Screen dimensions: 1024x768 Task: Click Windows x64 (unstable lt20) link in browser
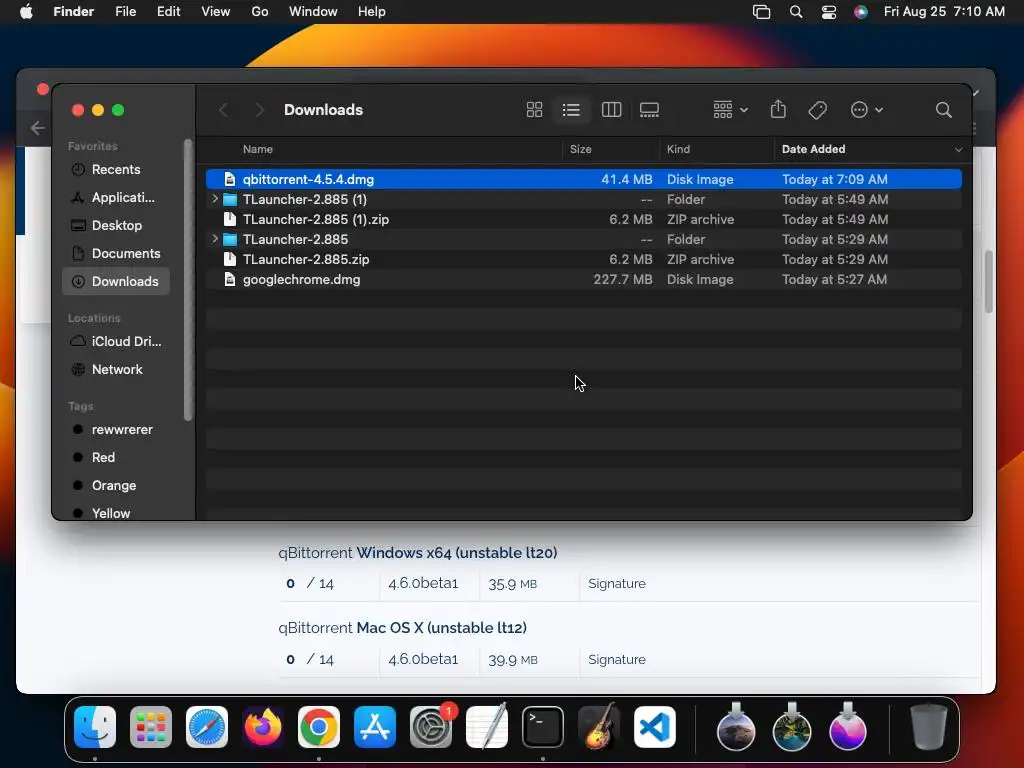[x=456, y=553]
